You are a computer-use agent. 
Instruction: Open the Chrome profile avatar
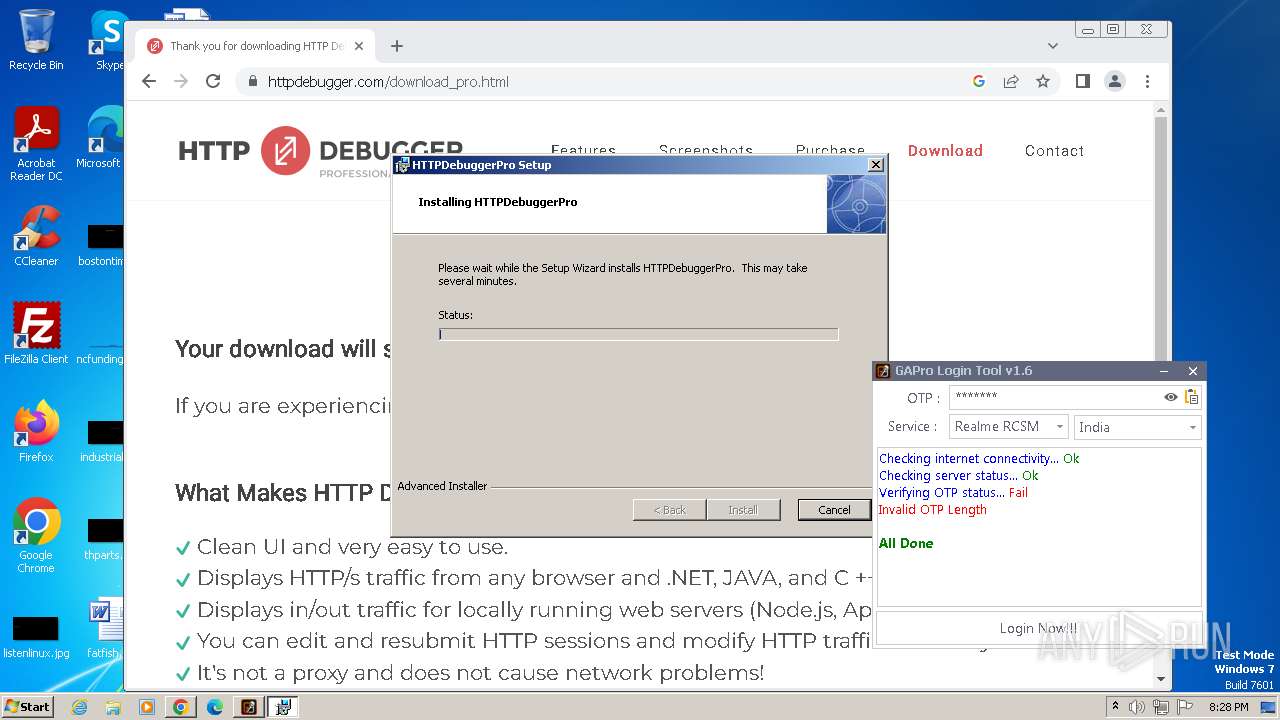[1115, 82]
